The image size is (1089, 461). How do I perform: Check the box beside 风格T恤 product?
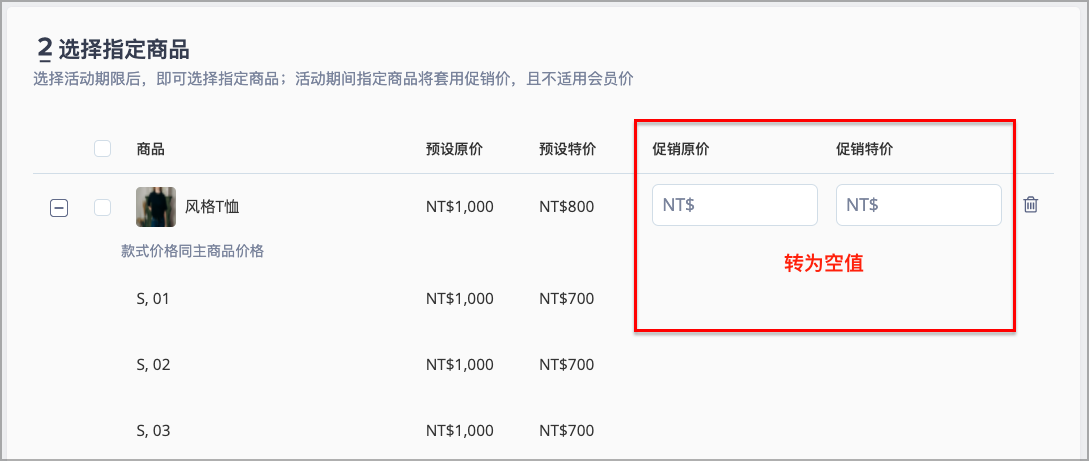[102, 207]
